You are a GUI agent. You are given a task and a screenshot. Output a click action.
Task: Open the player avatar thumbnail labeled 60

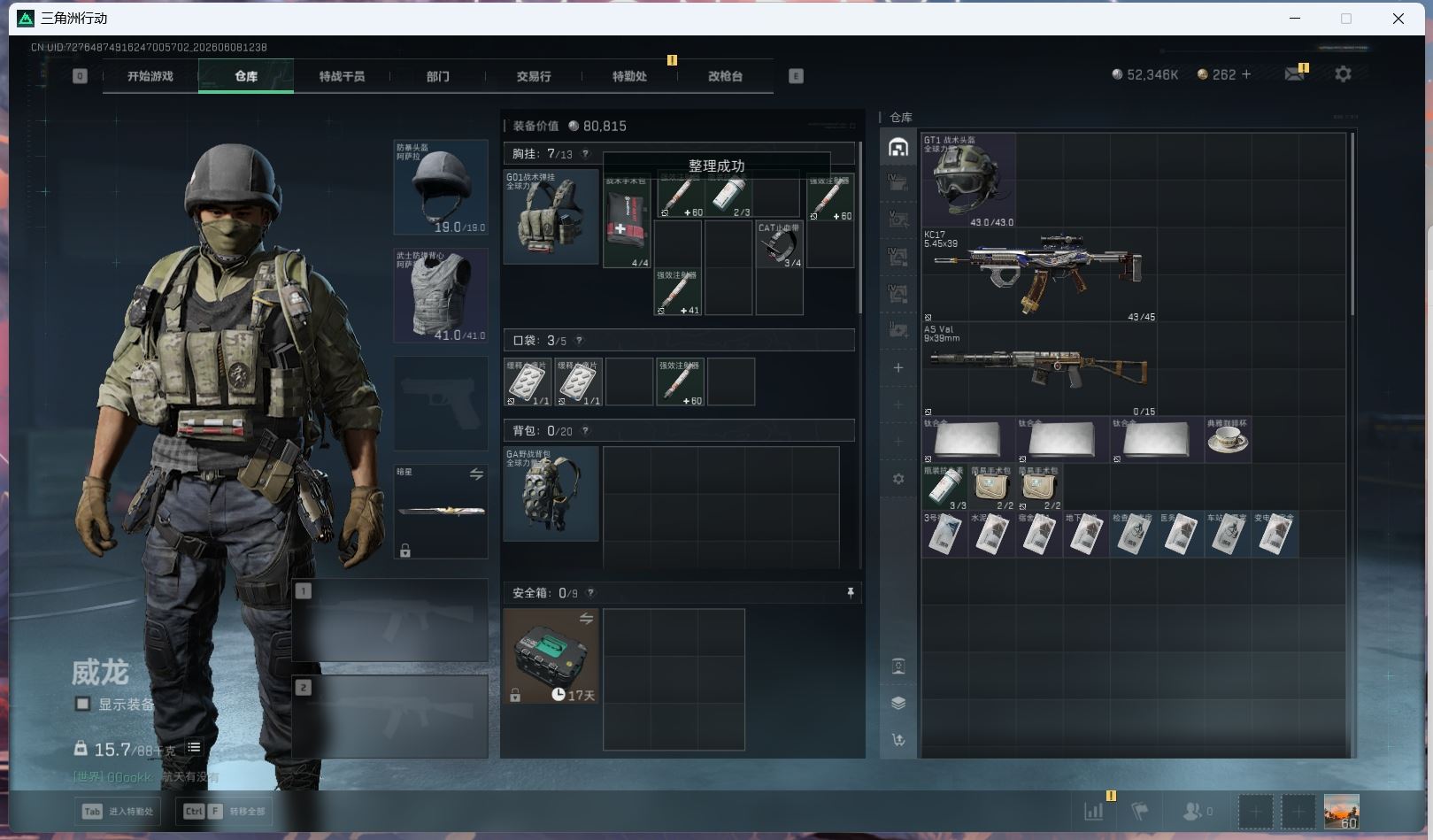coord(1341,811)
